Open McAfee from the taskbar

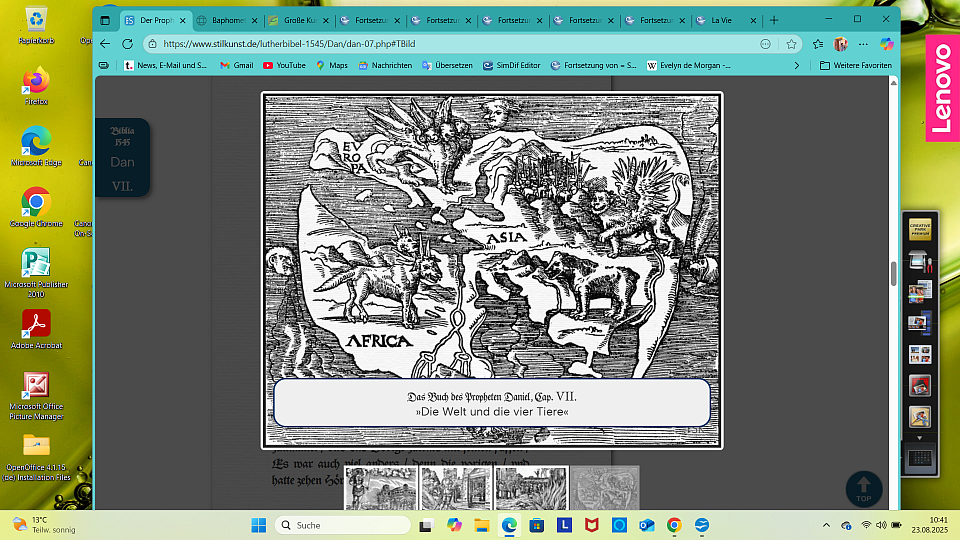click(591, 525)
